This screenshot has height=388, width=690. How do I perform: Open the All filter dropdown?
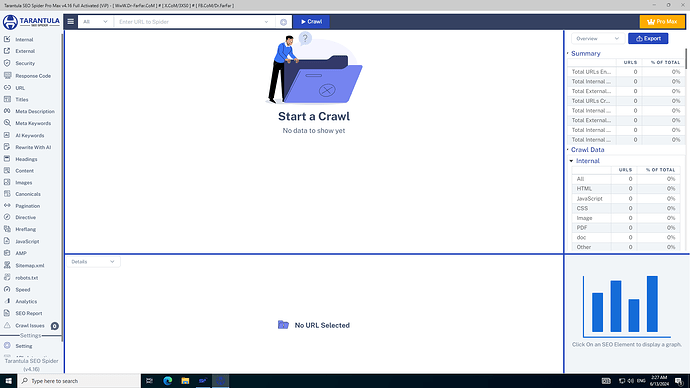tap(95, 22)
